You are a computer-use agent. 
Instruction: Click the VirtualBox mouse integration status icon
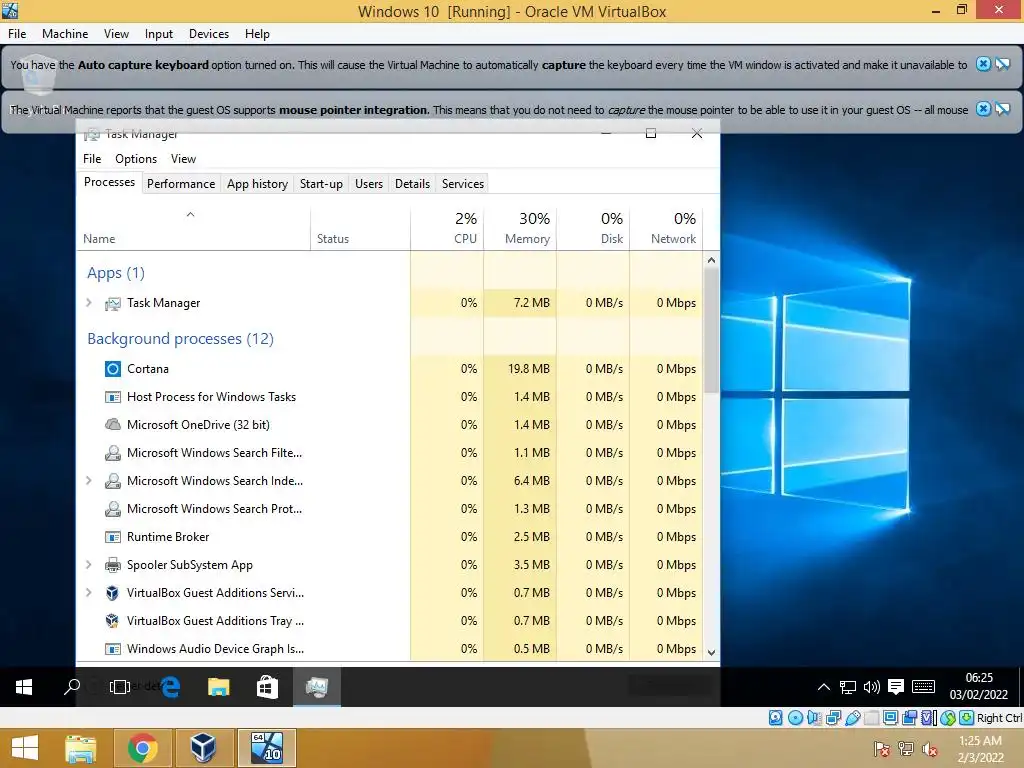point(948,718)
